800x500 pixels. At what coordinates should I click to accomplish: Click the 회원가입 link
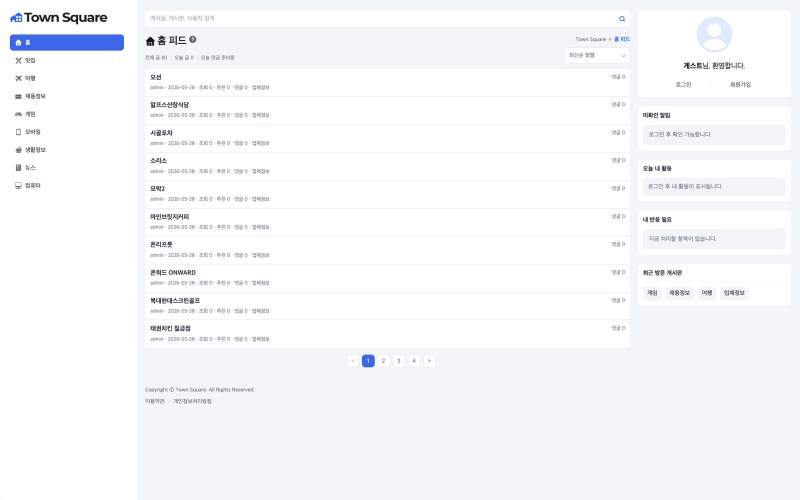pyautogui.click(x=740, y=85)
